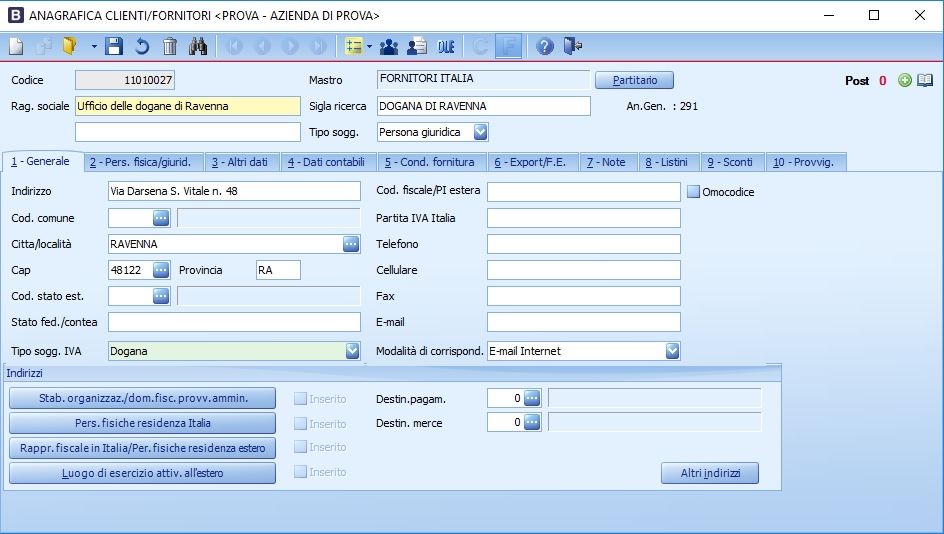The height and width of the screenshot is (534, 944).
Task: Expand arrow next to yellow list icon
Action: point(369,46)
